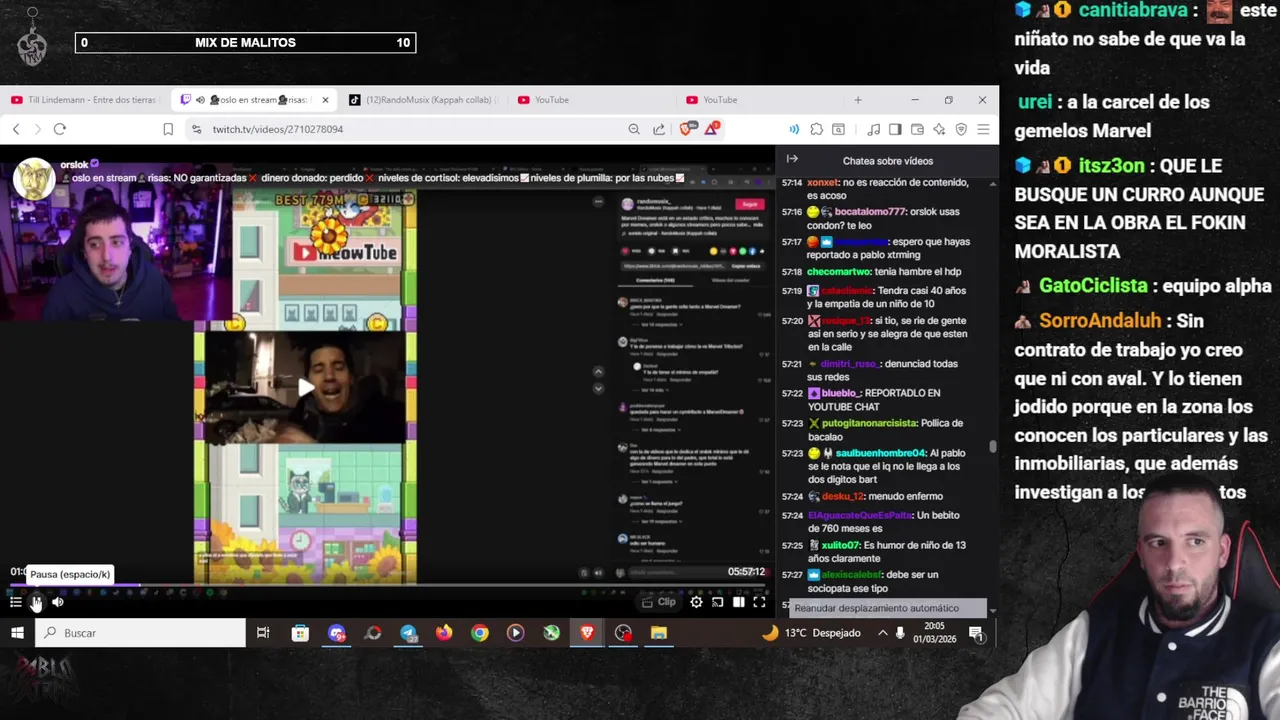The height and width of the screenshot is (720, 1280).
Task: Click bocatalomo777 username in chat
Action: (x=871, y=212)
